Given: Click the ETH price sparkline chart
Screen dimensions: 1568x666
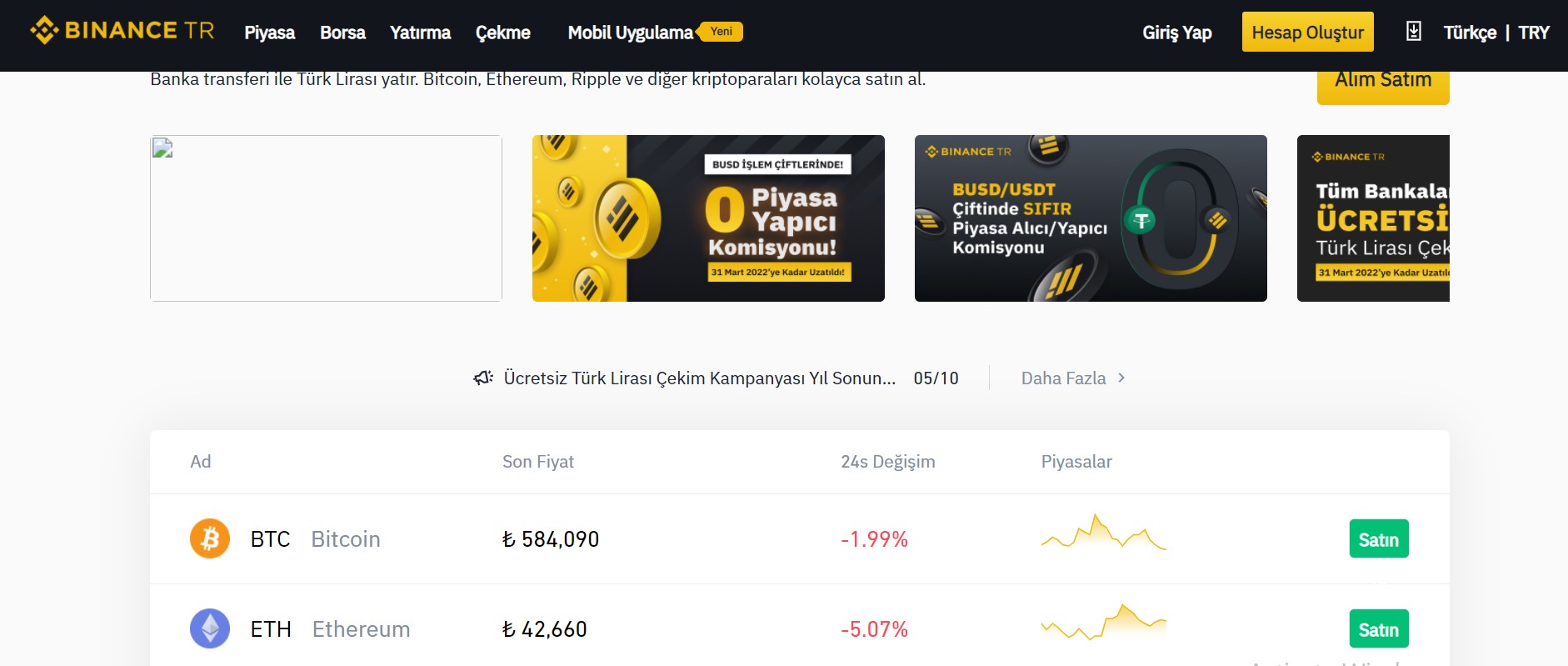Looking at the screenshot, I should [x=1103, y=622].
